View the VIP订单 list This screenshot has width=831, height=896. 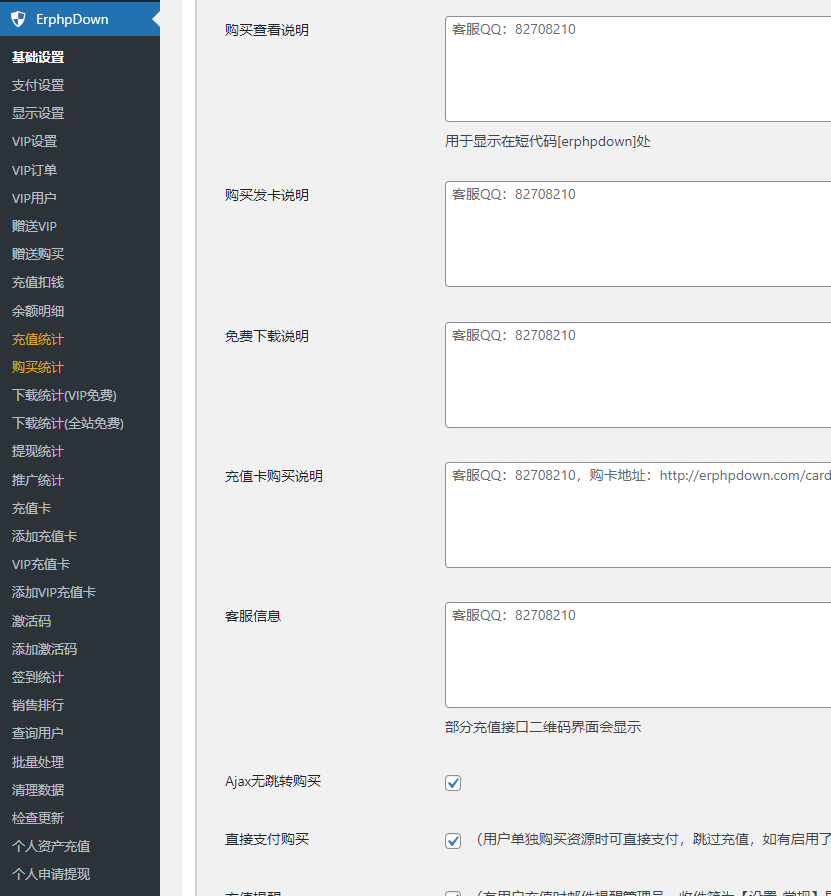tap(35, 169)
